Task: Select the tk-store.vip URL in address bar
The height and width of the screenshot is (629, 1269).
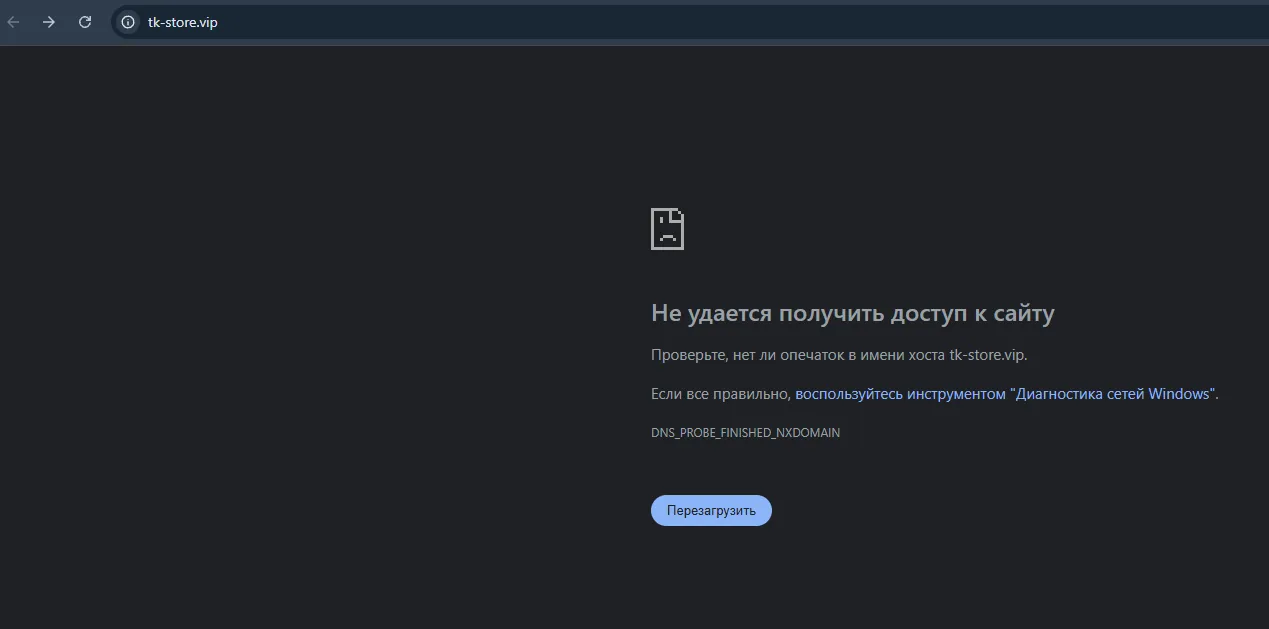Action: pos(183,22)
